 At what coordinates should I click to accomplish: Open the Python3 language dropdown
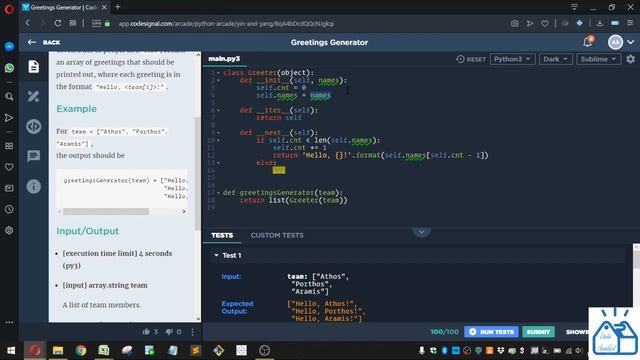click(512, 59)
